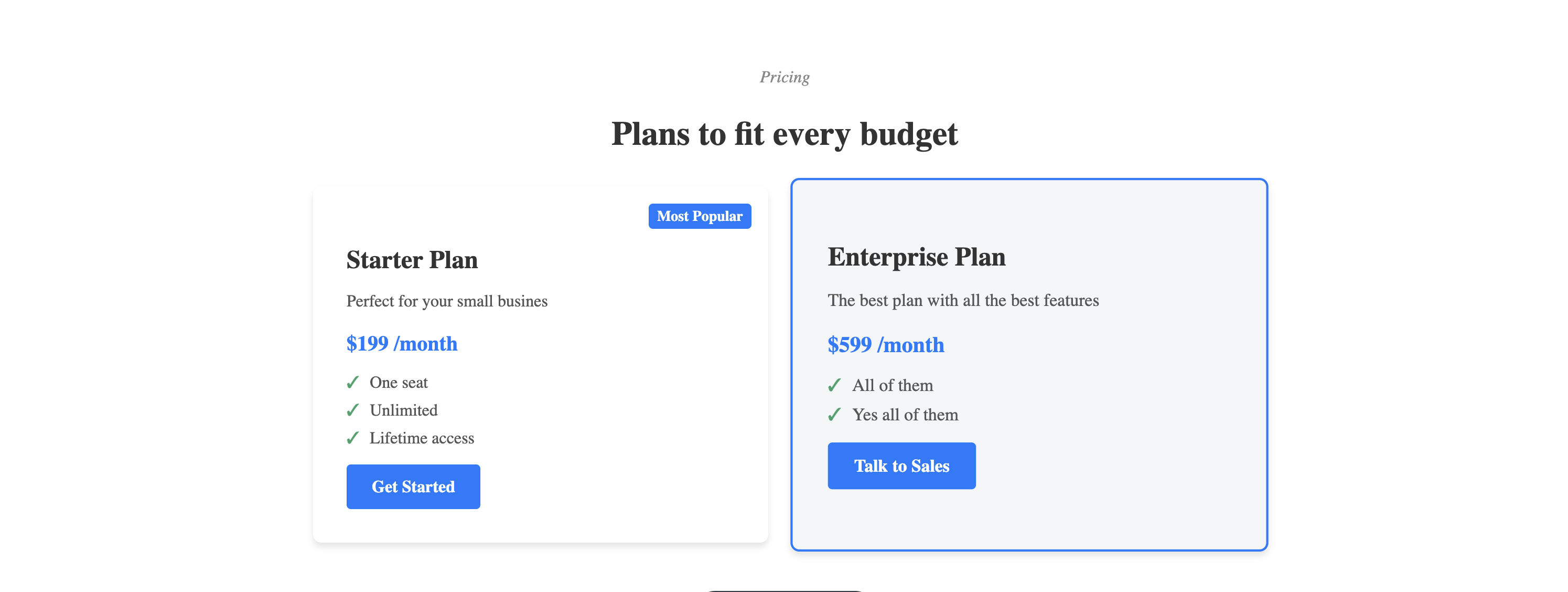Select the "One seat" feature text

click(x=399, y=383)
